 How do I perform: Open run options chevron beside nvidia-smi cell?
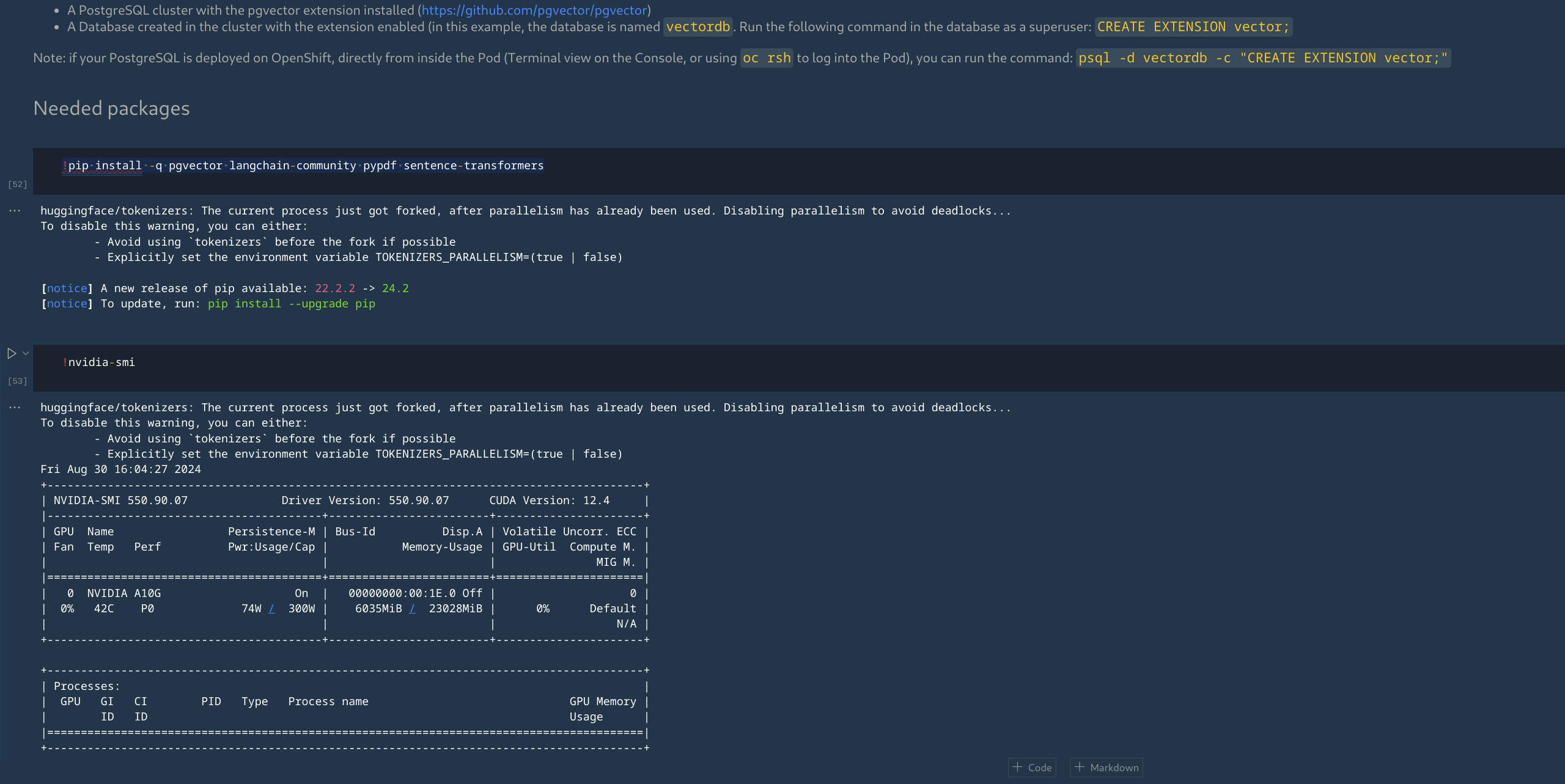26,353
